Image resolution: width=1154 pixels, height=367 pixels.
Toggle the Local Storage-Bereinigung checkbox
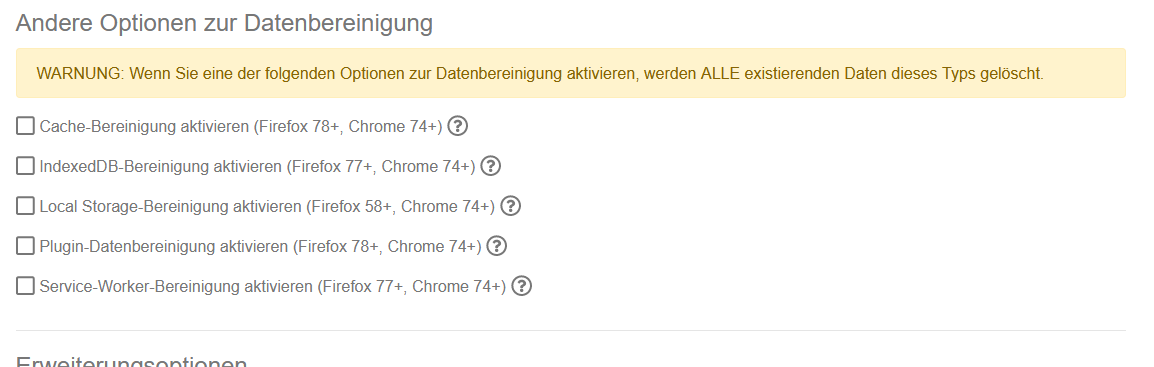pyautogui.click(x=25, y=206)
